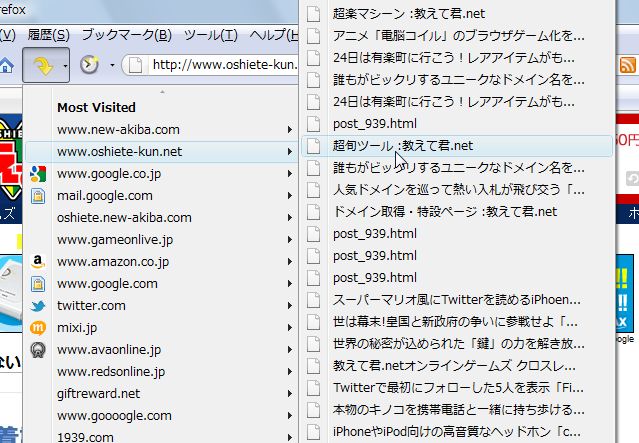This screenshot has height=443, width=639.
Task: Click the Google favicon beside www.google.co.jp
Action: (x=38, y=174)
